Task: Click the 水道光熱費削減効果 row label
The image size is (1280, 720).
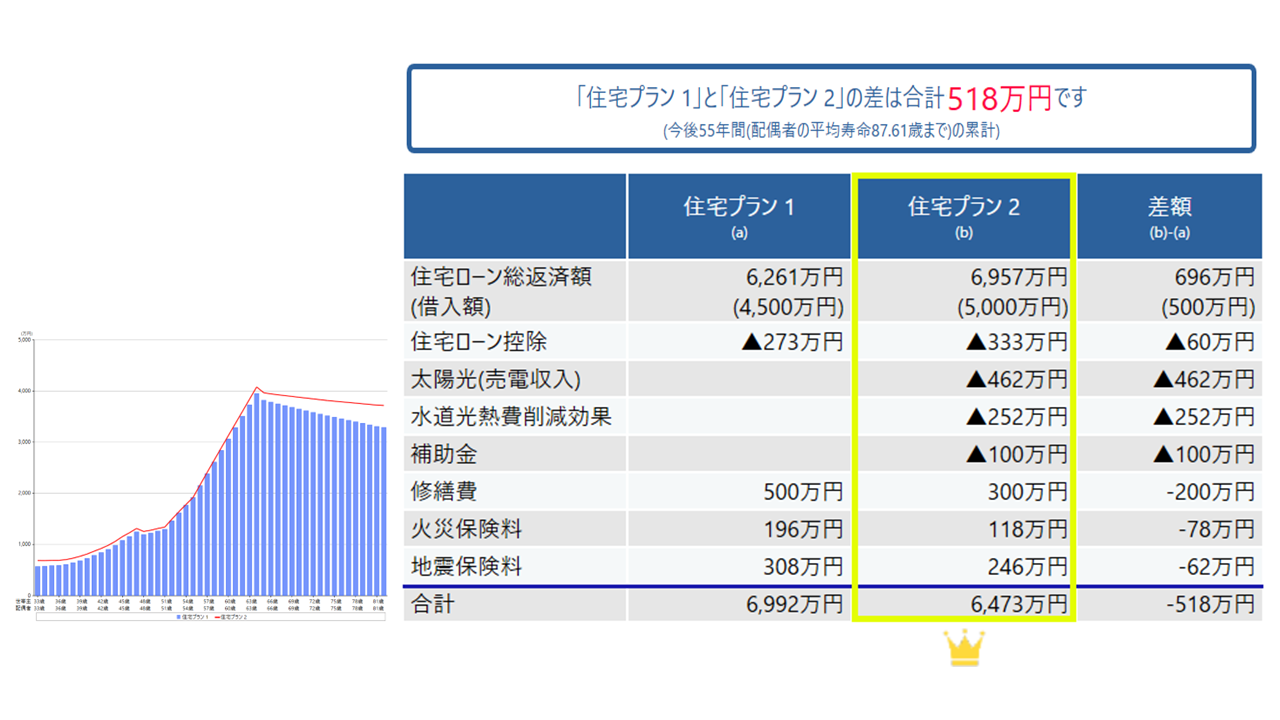Action: tap(511, 416)
